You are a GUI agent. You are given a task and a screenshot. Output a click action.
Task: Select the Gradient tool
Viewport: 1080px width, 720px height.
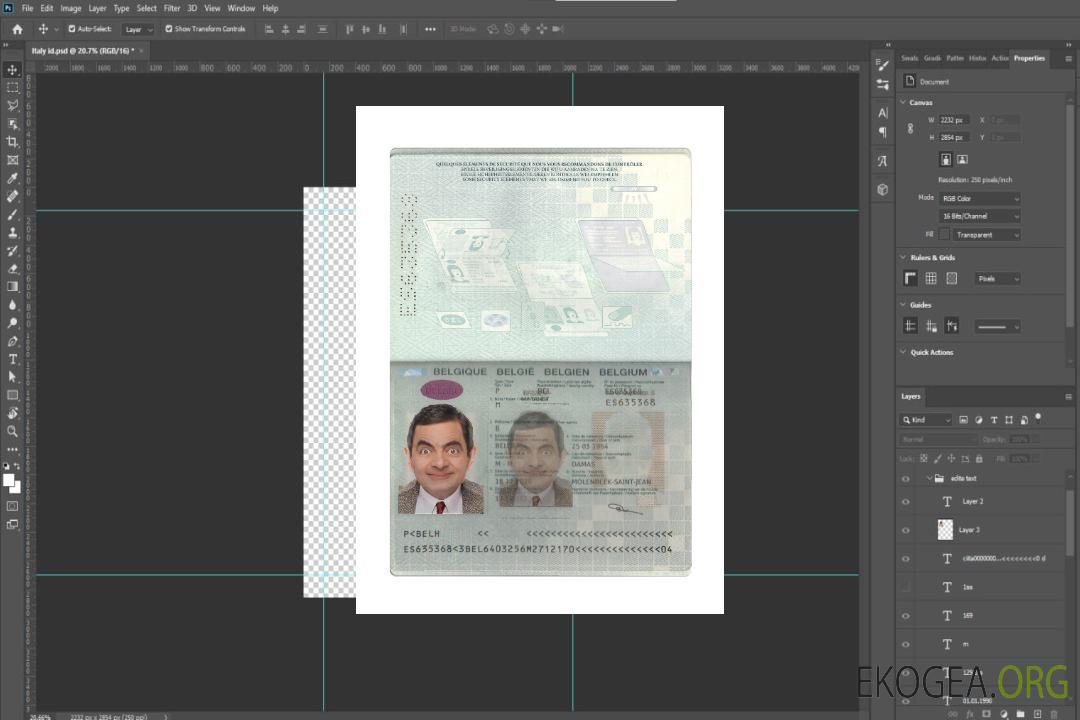tap(12, 287)
